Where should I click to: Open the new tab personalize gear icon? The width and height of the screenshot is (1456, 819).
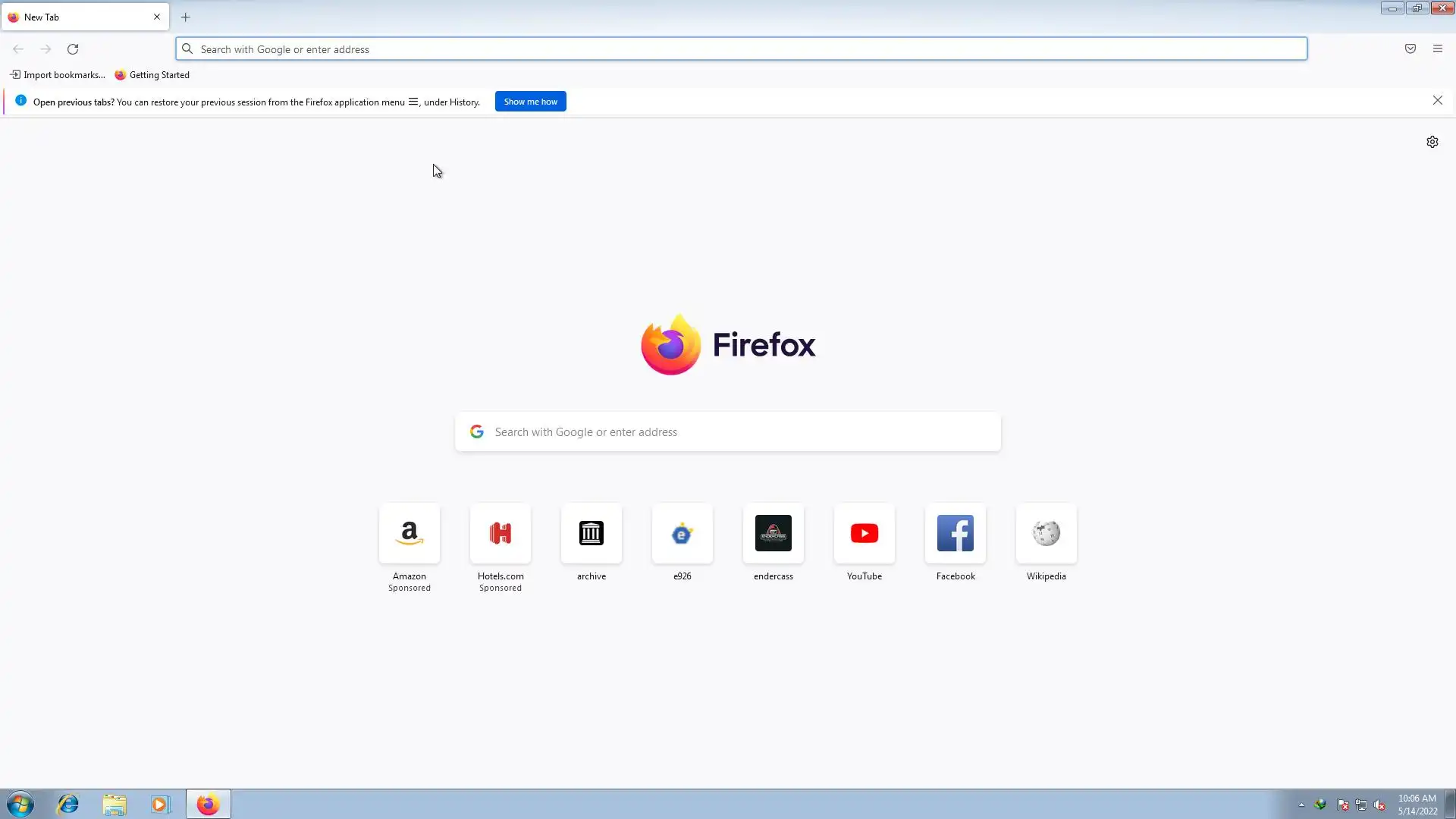click(x=1432, y=142)
